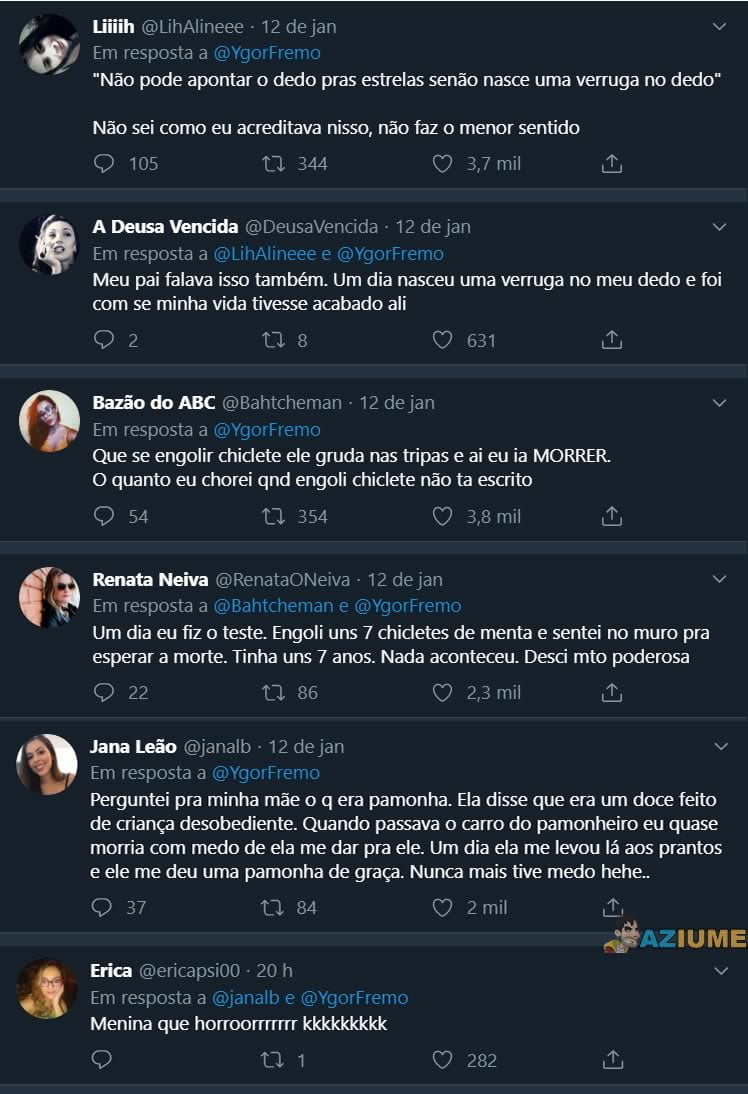Open the caret menu on Erica's tweet
Viewport: 748px width, 1094px height.
click(718, 970)
